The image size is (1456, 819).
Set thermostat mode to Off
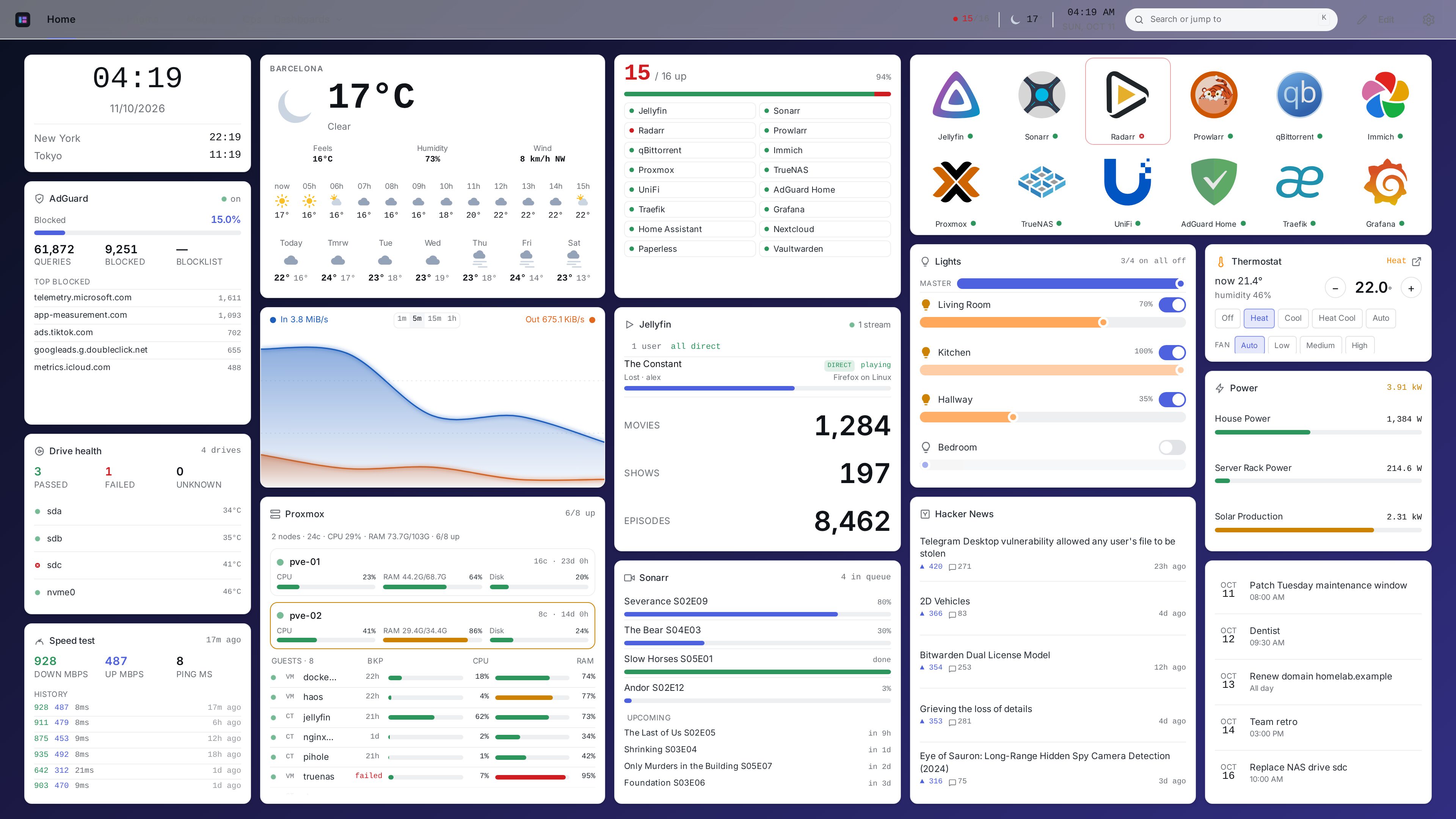[1227, 318]
